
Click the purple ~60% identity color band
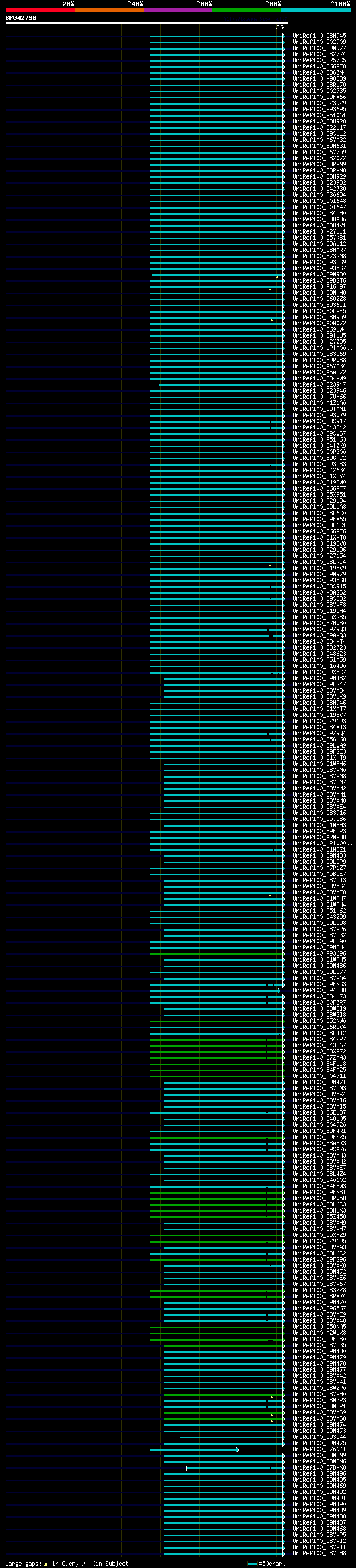pos(179,10)
